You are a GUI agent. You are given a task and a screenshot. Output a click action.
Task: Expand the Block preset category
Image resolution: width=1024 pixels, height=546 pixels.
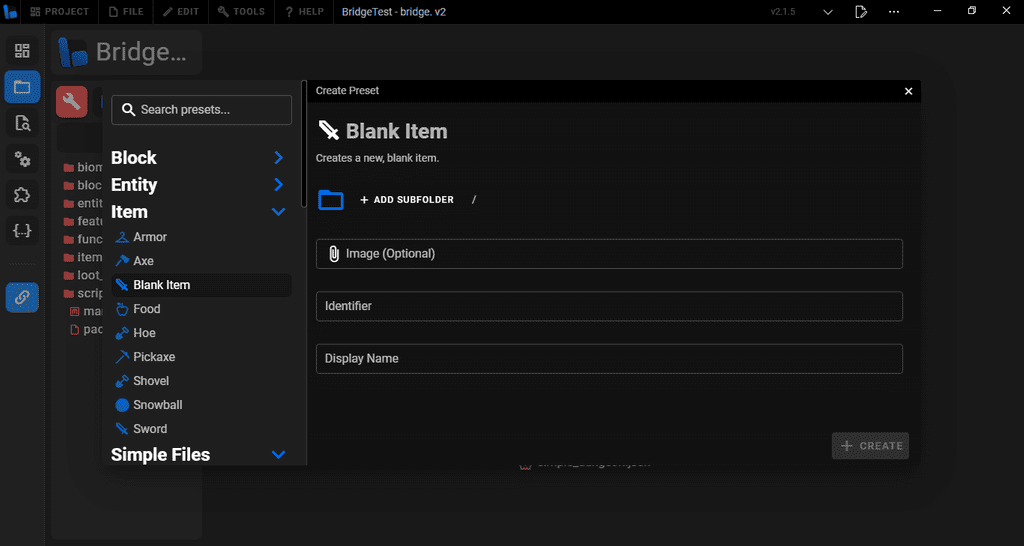(278, 158)
